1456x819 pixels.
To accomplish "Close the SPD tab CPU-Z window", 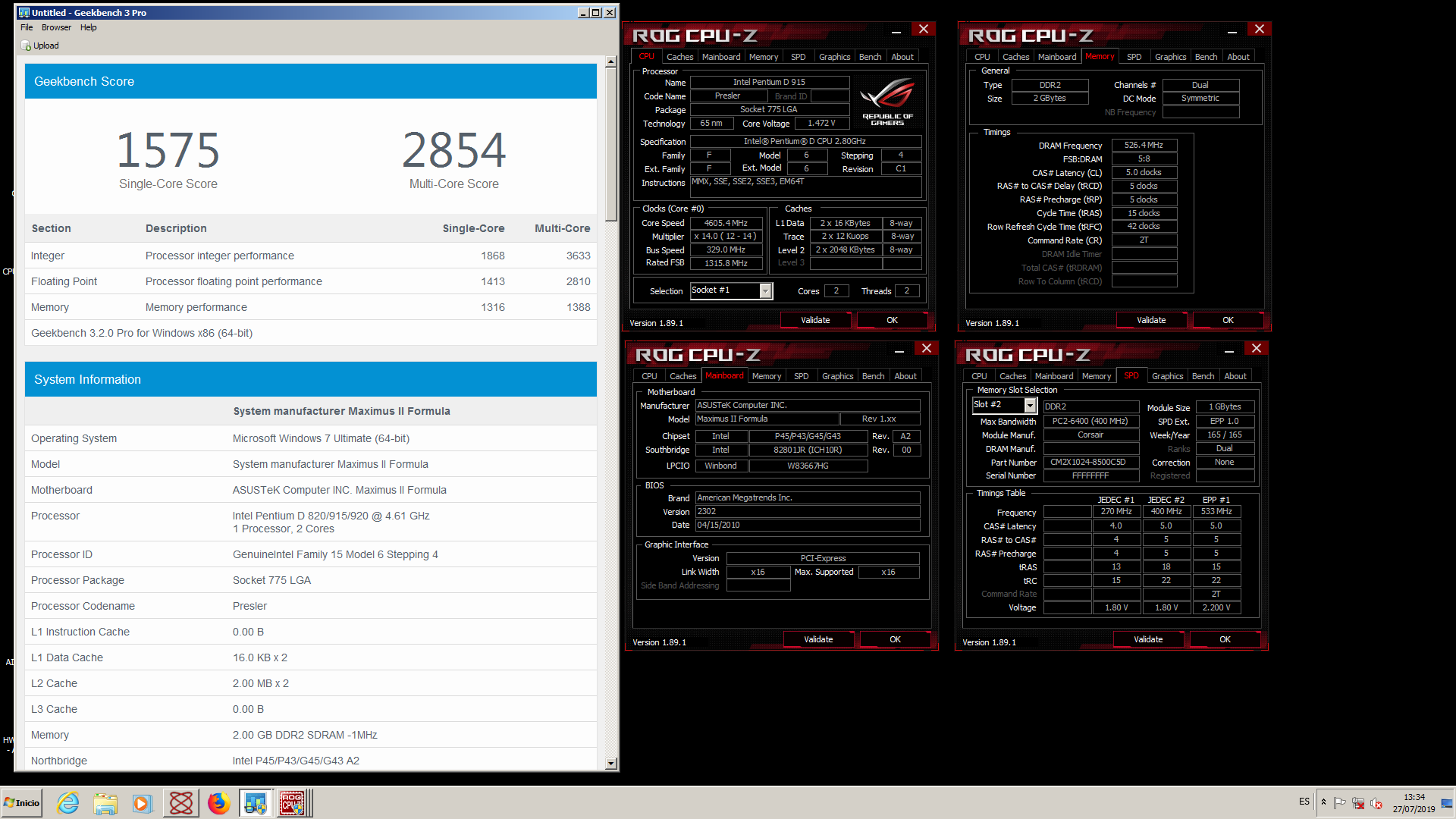I will click(x=1257, y=348).
